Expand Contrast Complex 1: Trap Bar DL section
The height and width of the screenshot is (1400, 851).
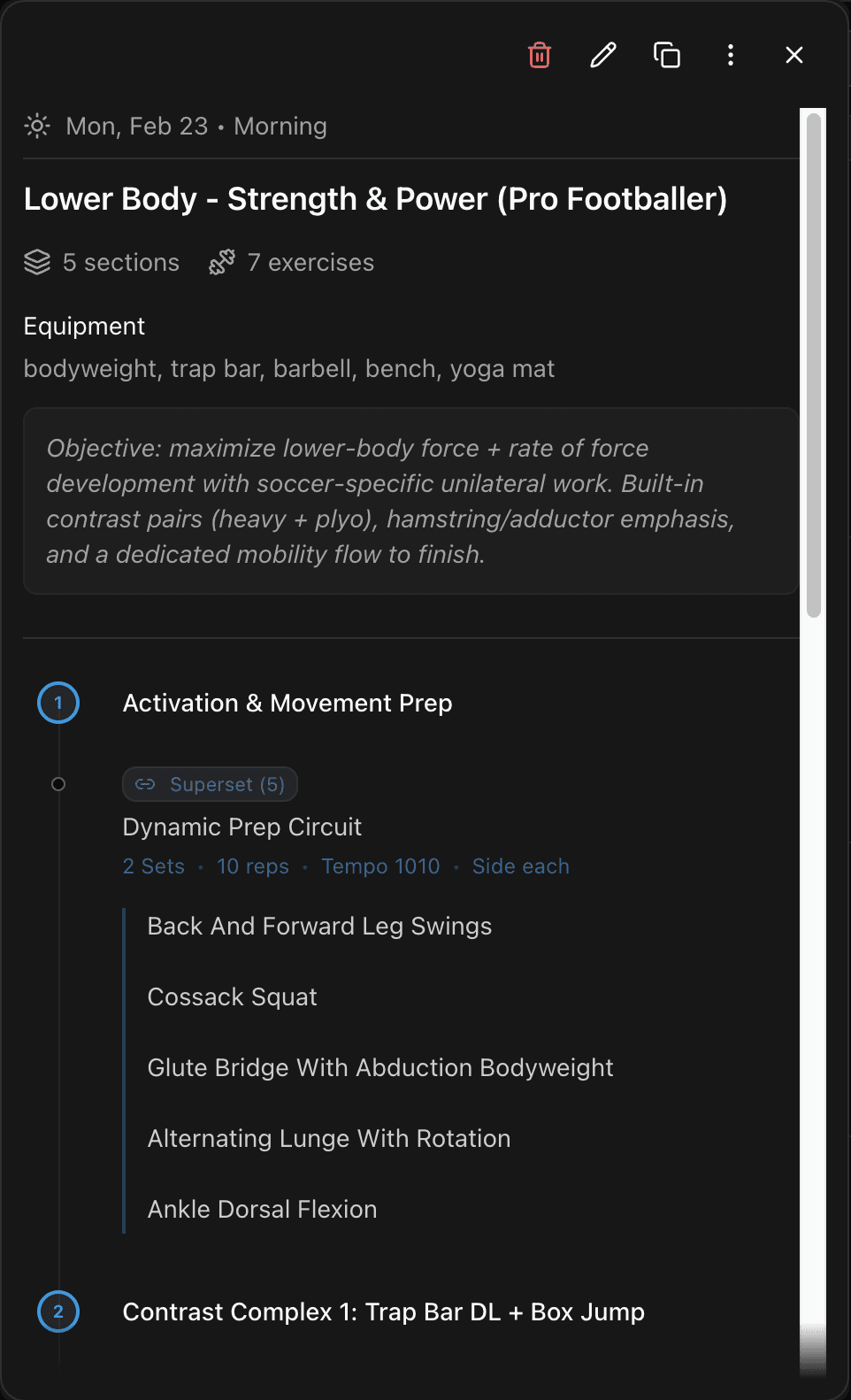[383, 1312]
